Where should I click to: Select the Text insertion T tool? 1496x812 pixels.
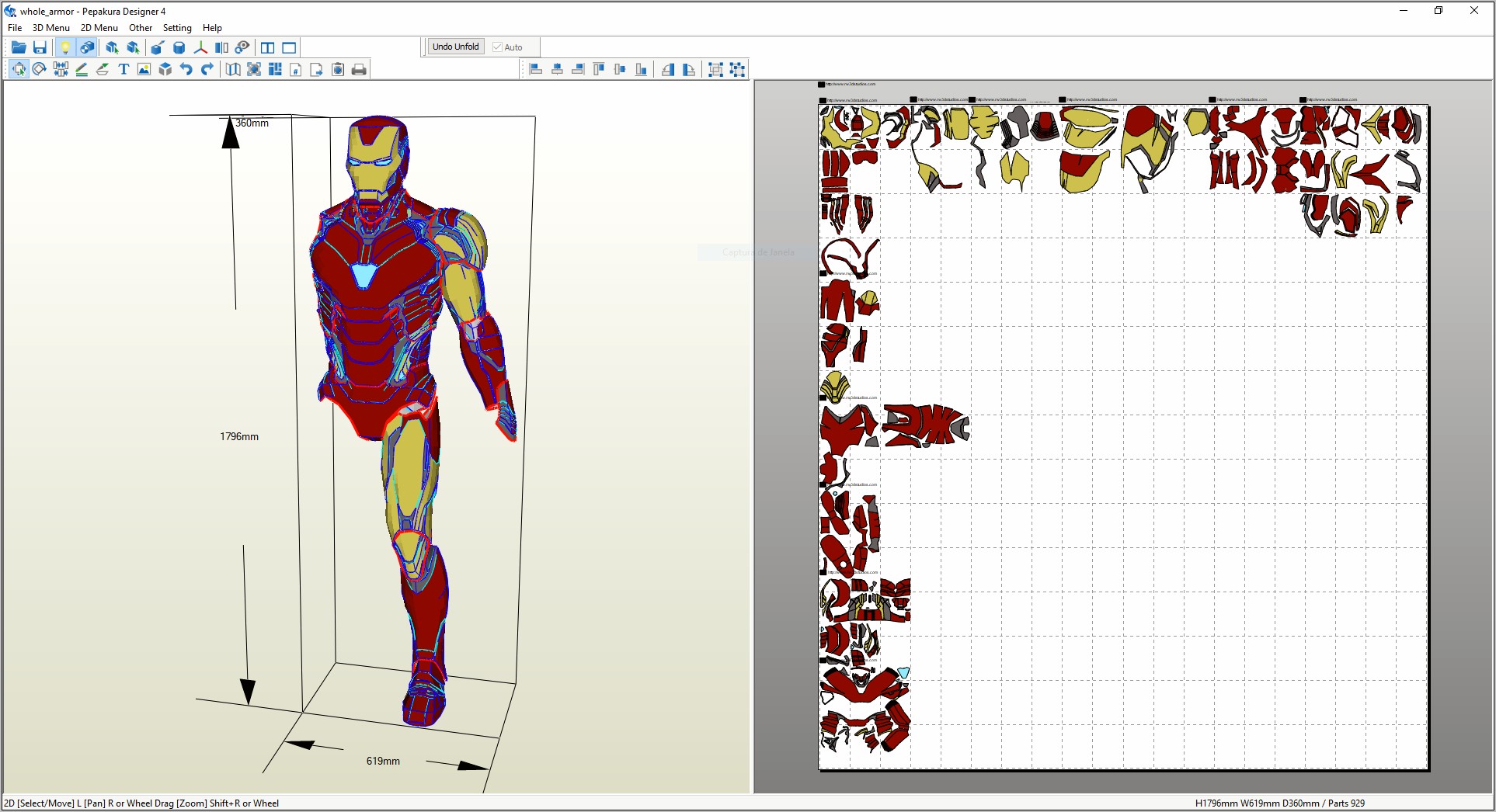124,70
